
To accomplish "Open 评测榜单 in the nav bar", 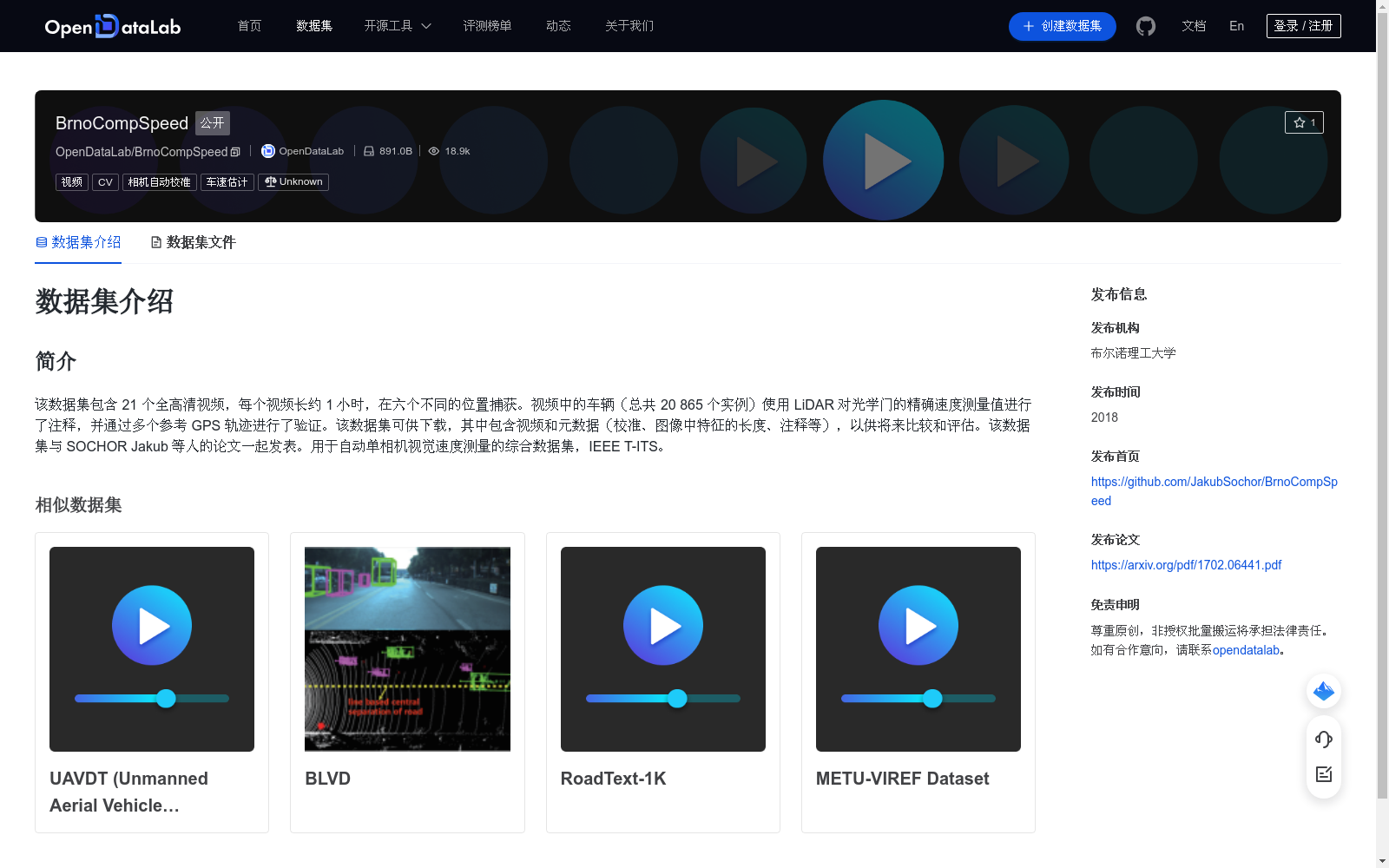I will (487, 26).
